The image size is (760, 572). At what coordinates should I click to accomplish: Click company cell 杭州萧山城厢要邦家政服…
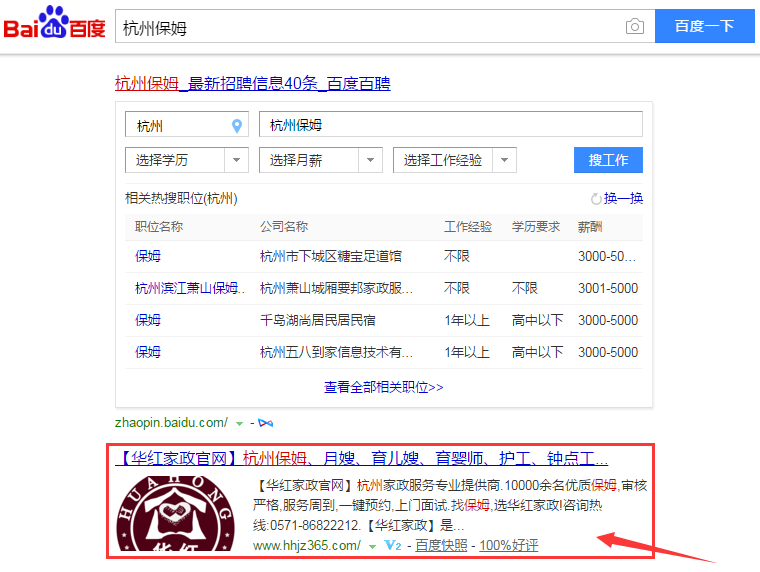336,288
